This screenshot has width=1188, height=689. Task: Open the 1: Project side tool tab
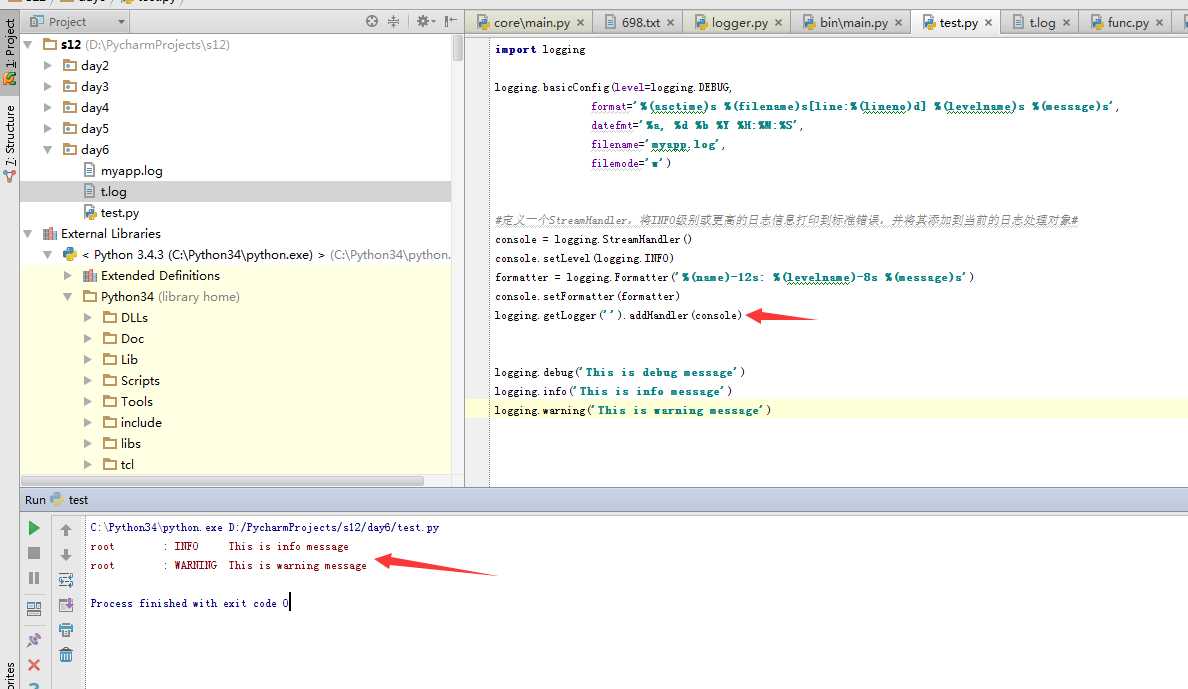pos(10,52)
